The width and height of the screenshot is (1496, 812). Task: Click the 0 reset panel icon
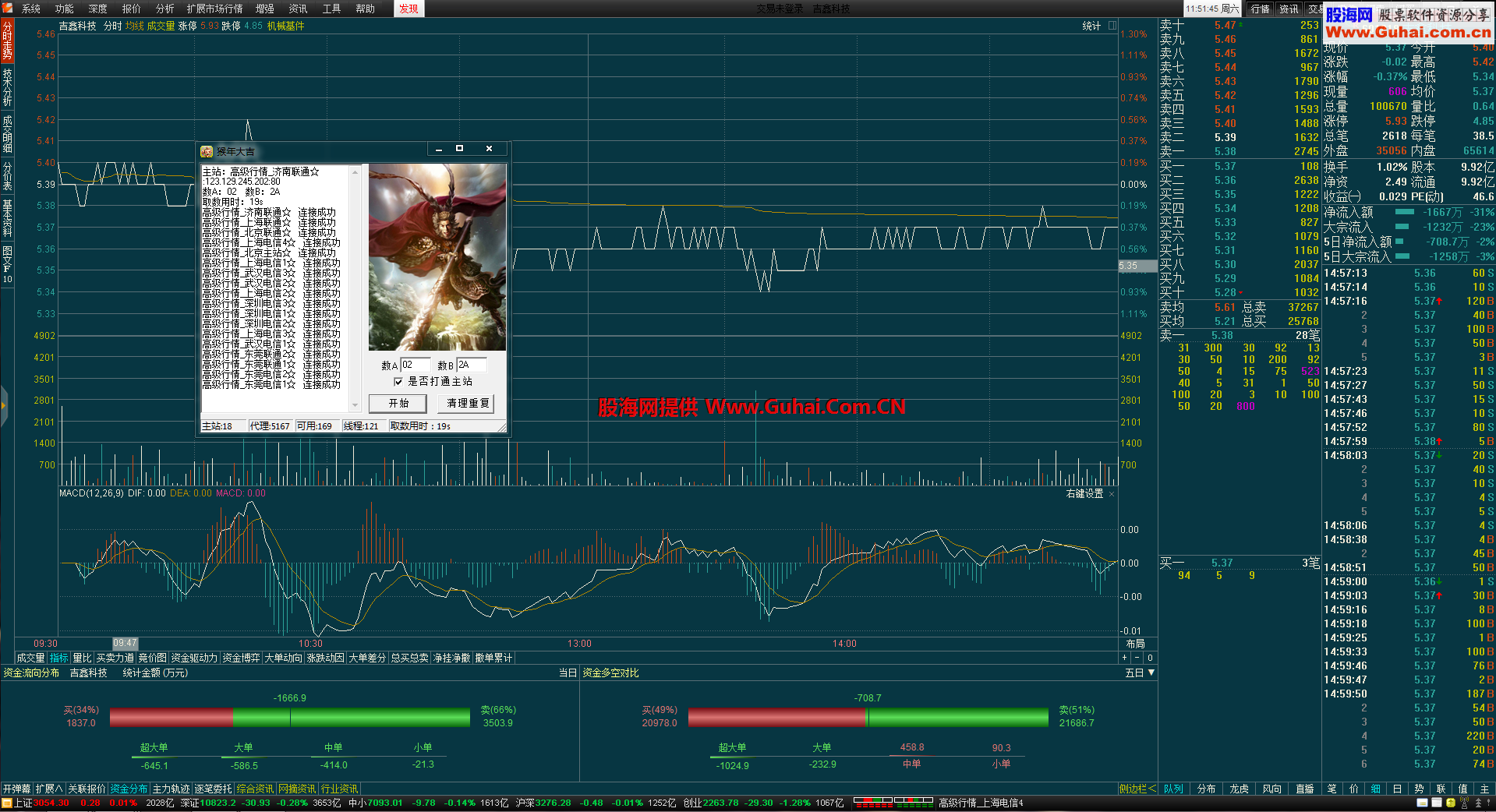click(x=1150, y=658)
